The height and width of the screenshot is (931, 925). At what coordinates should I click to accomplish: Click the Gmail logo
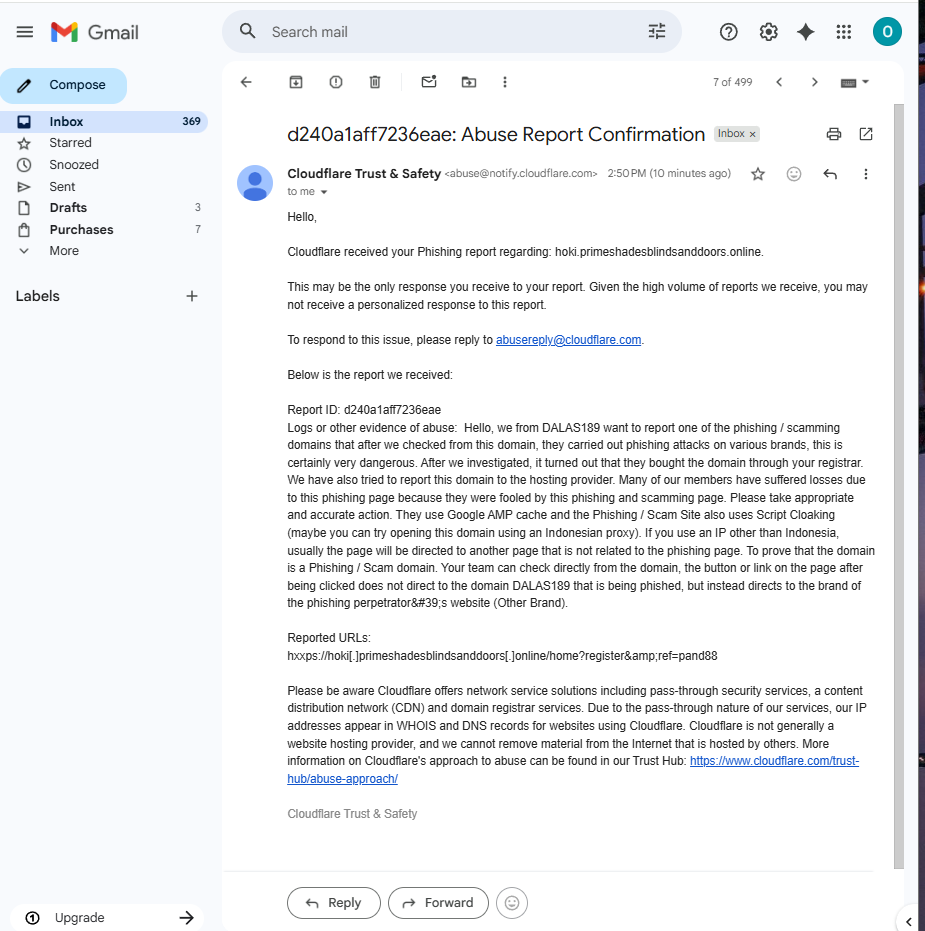(x=95, y=32)
